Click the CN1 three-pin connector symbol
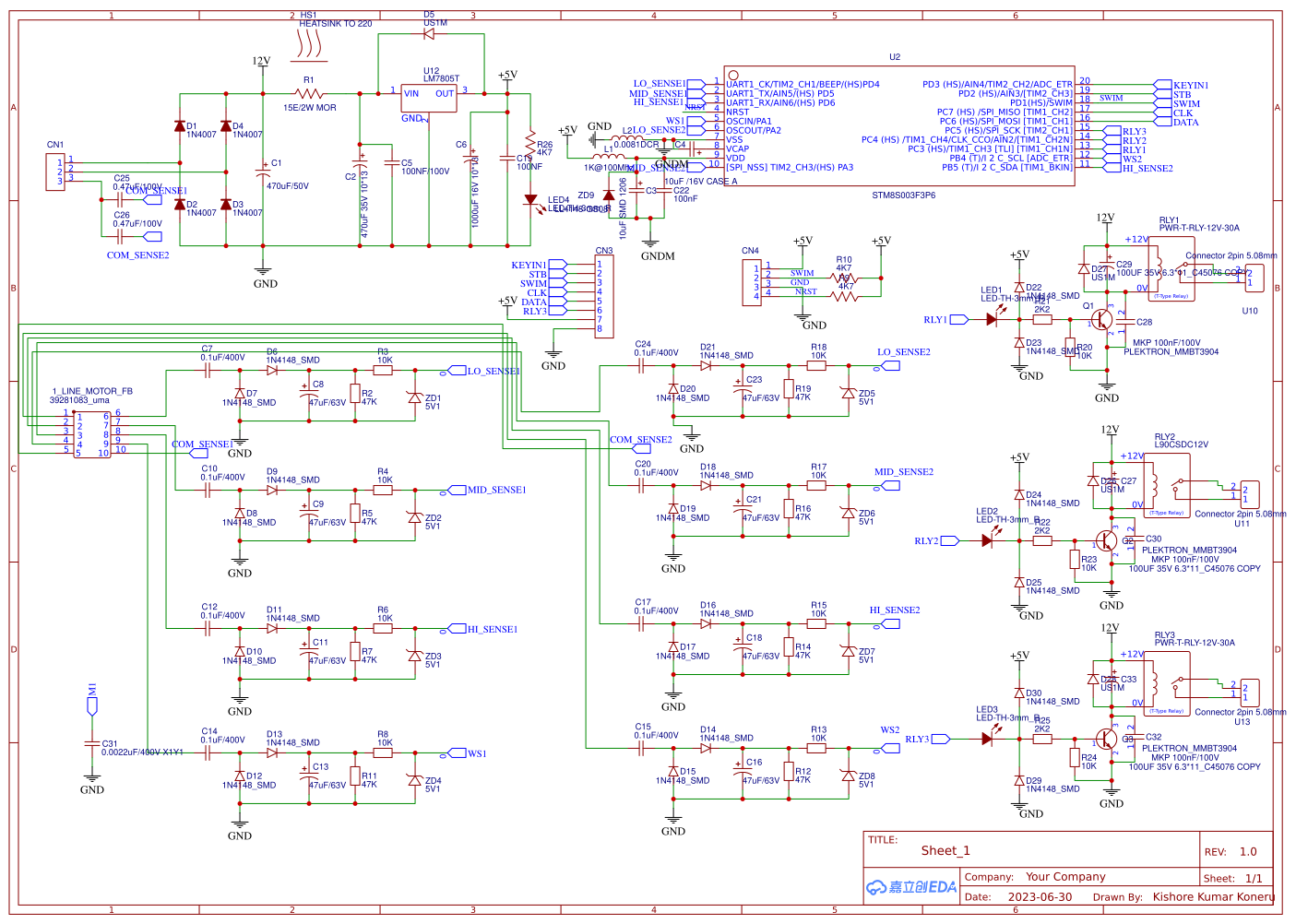 pos(57,171)
